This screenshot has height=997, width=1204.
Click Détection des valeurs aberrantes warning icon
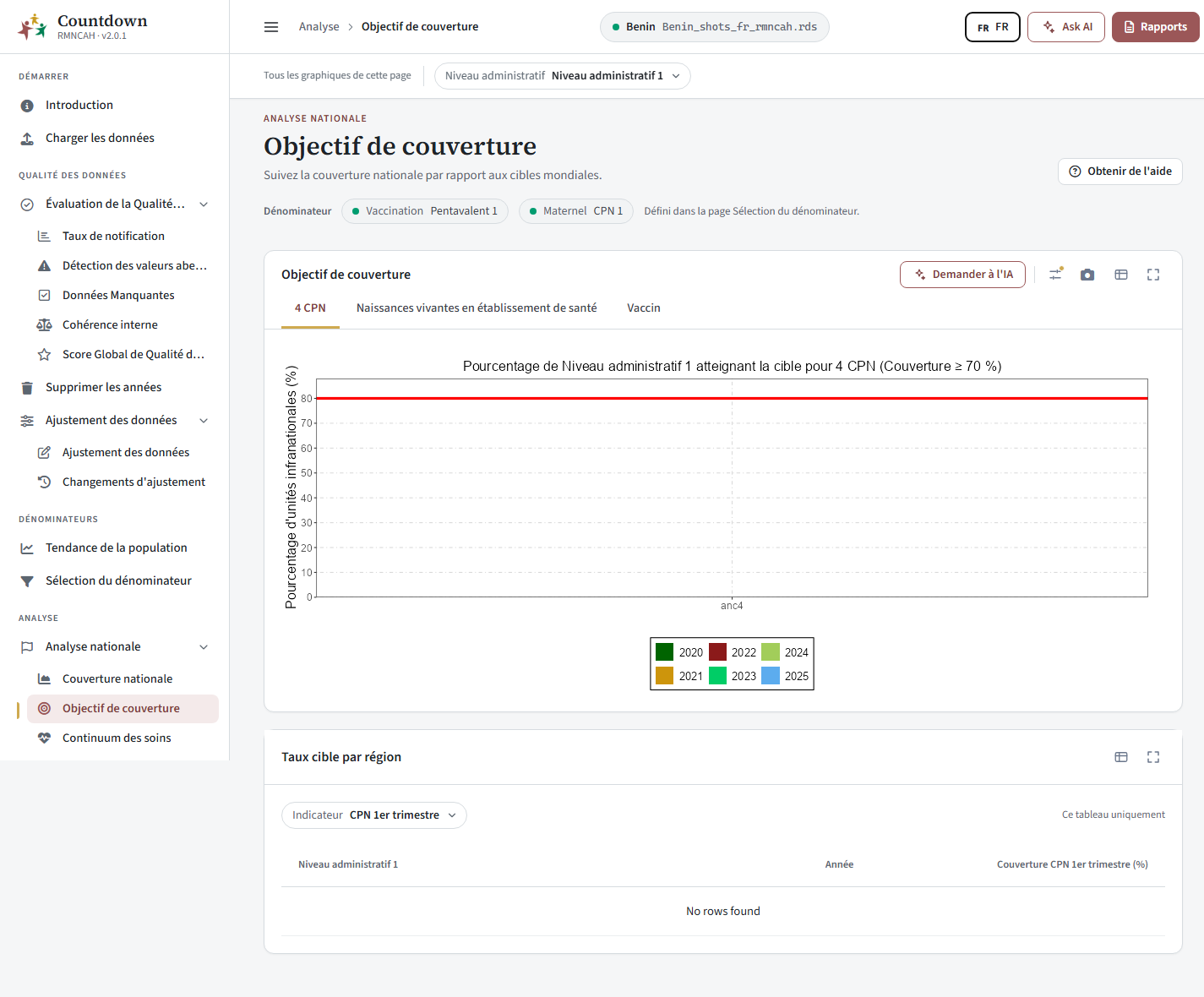click(44, 266)
